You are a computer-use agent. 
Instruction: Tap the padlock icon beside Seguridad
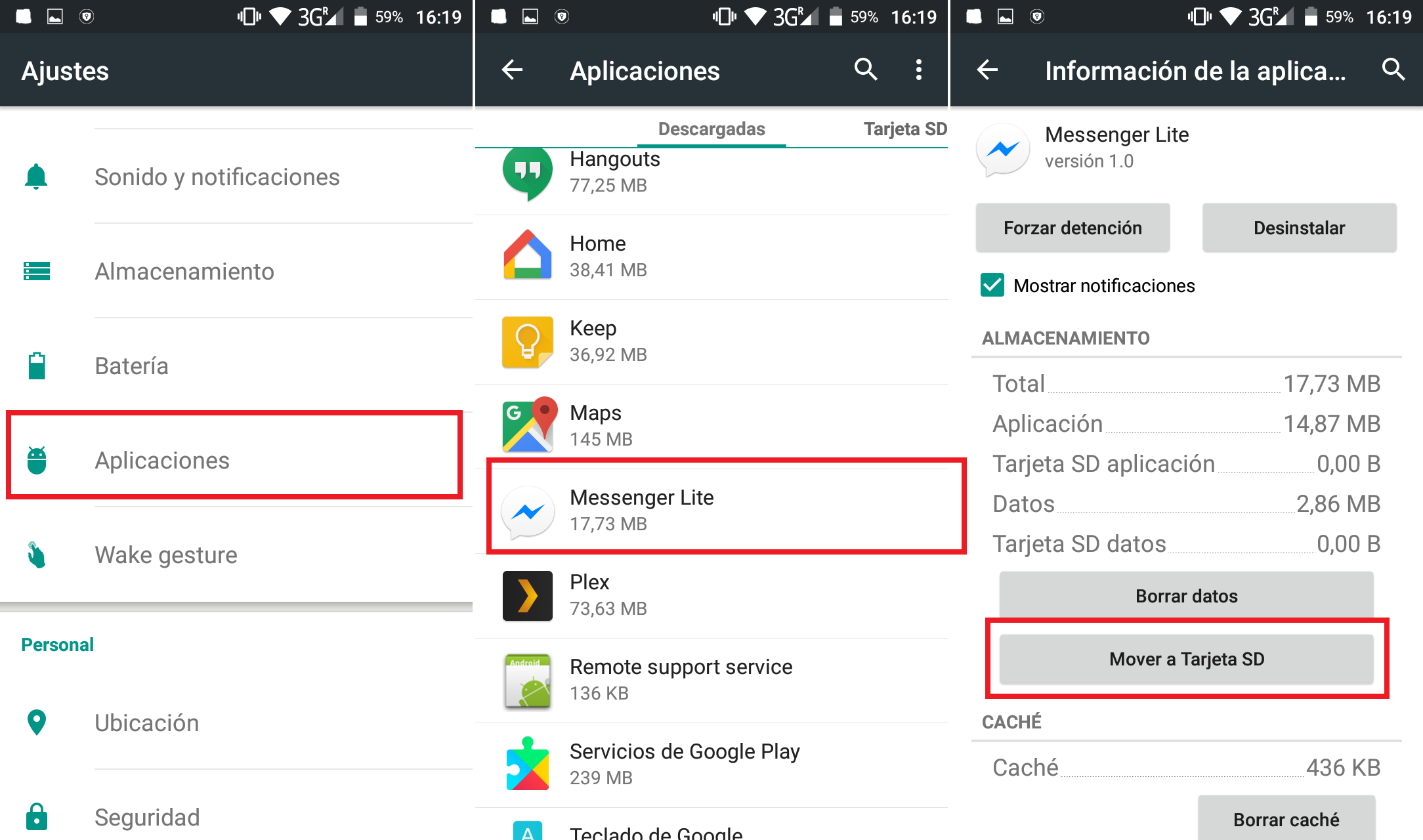point(37,817)
